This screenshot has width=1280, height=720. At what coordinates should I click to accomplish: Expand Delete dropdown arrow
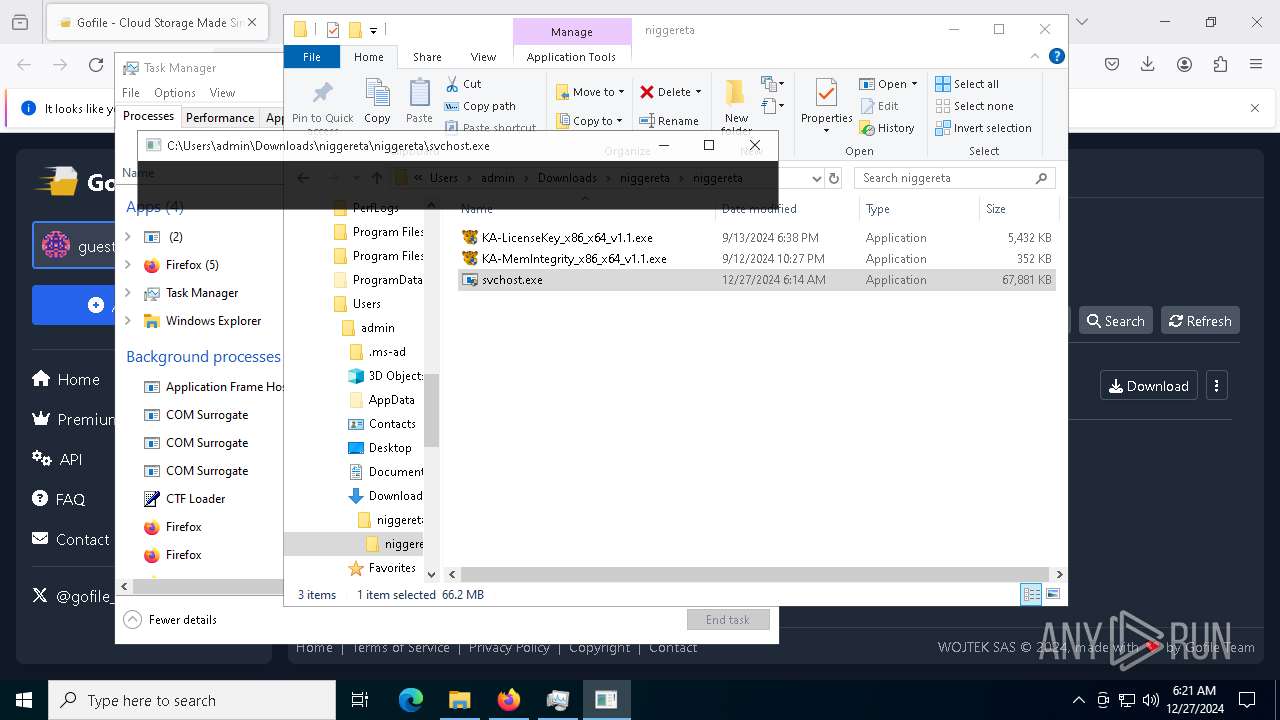pyautogui.click(x=698, y=92)
